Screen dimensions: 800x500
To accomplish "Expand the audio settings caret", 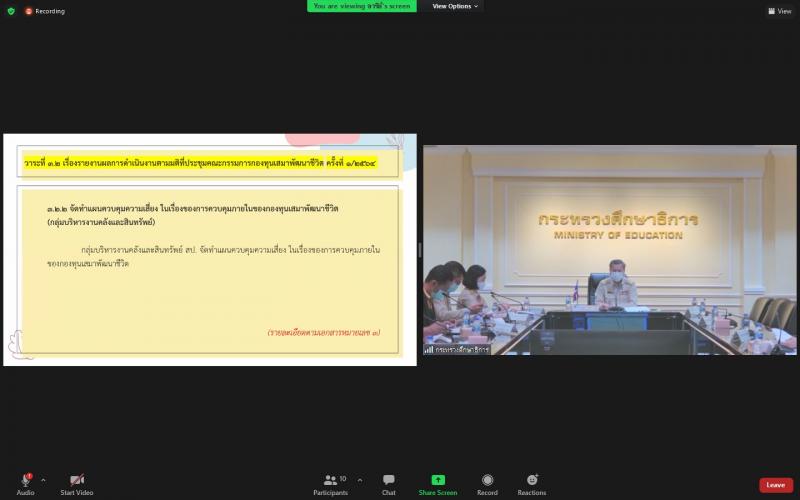I will point(43,480).
